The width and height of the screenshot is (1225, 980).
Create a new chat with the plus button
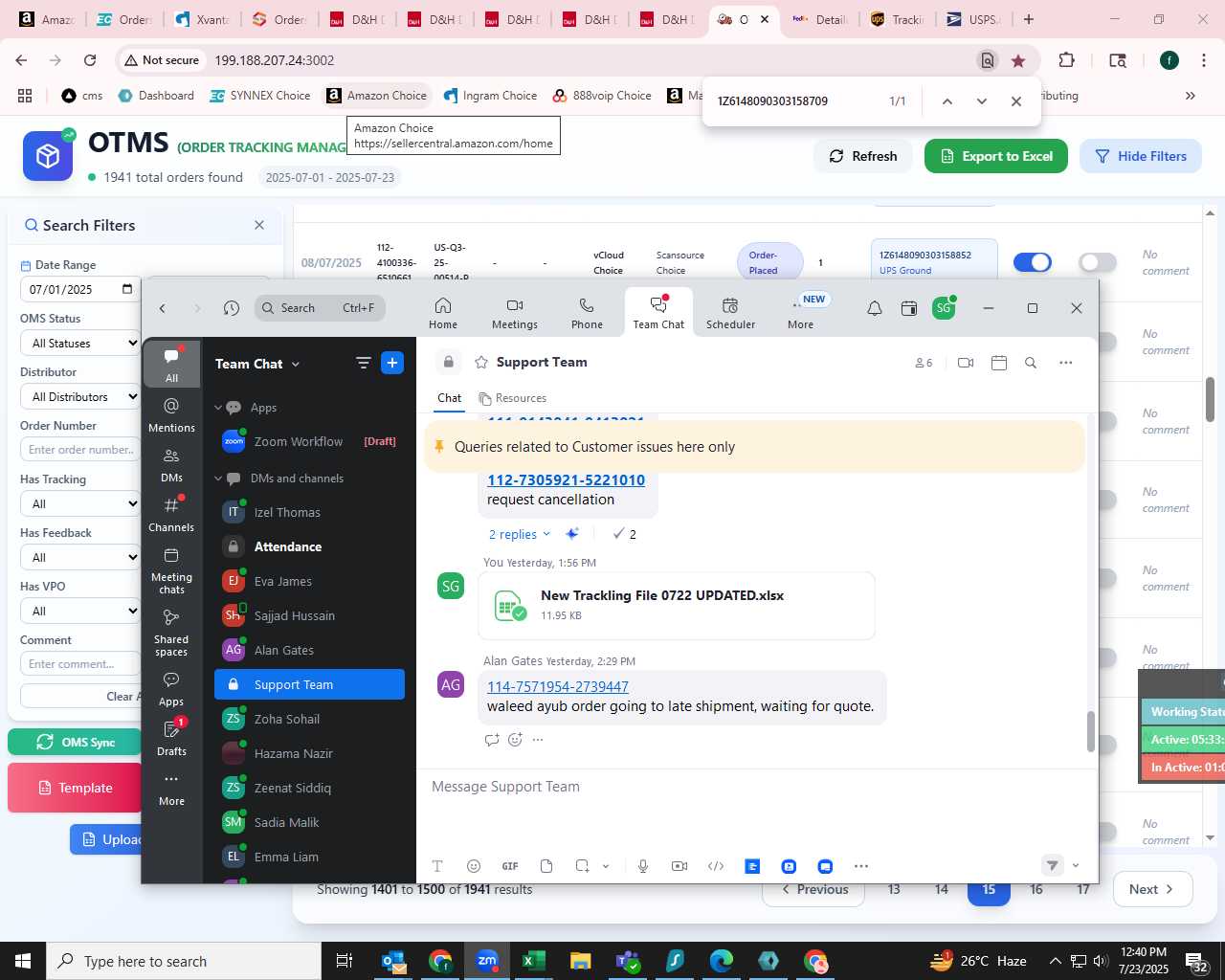click(x=392, y=363)
